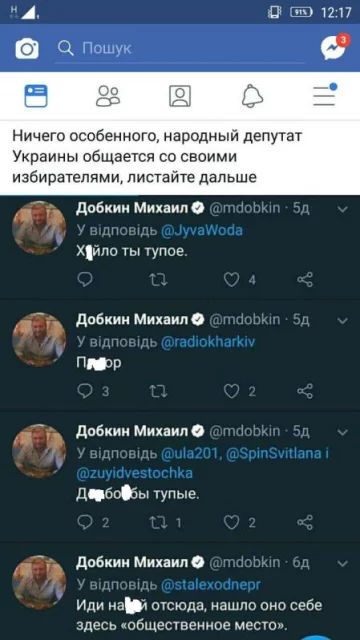Open the Friends requests tab
360x640 pixels.
point(108,96)
